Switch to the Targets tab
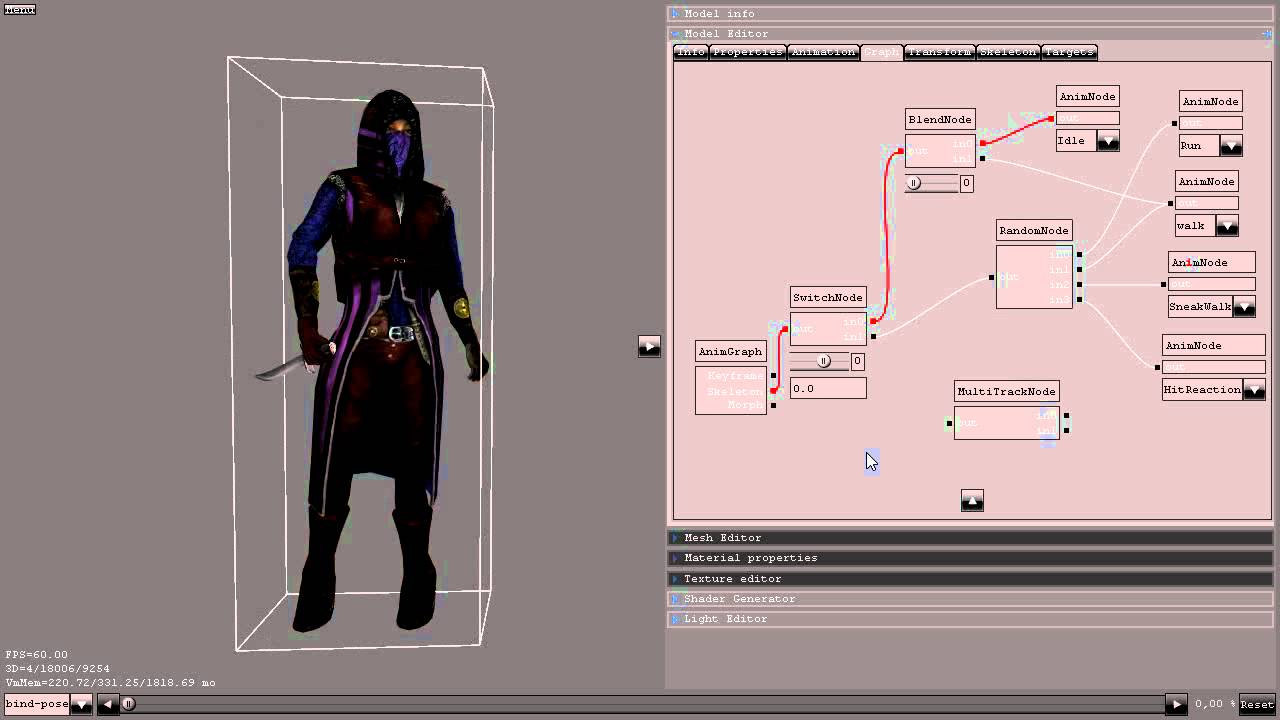Viewport: 1280px width, 720px height. tap(1070, 52)
